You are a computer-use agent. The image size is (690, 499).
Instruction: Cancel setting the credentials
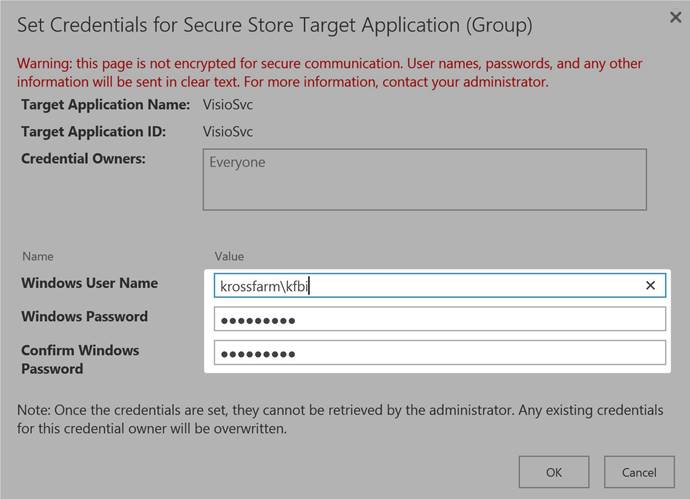639,472
